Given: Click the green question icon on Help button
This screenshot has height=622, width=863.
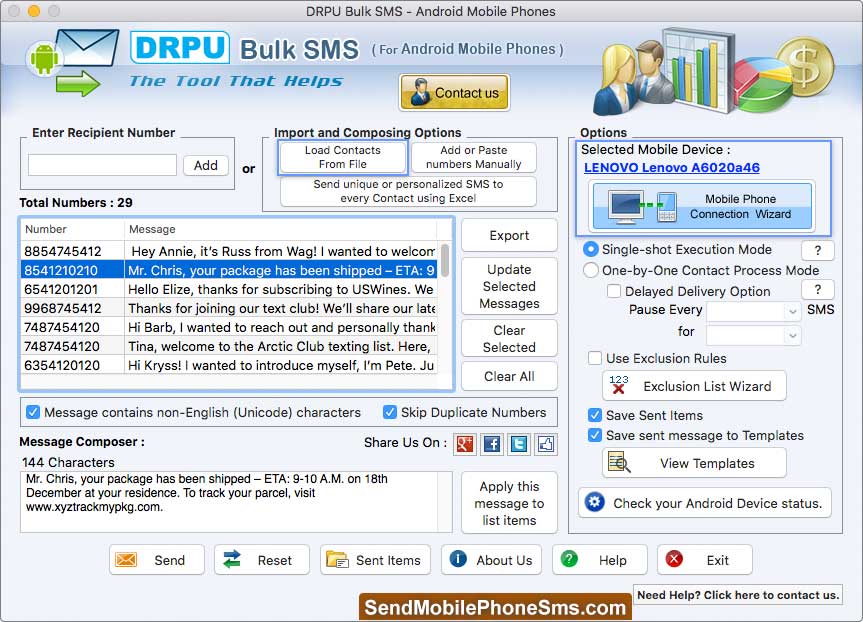Looking at the screenshot, I should (x=569, y=559).
